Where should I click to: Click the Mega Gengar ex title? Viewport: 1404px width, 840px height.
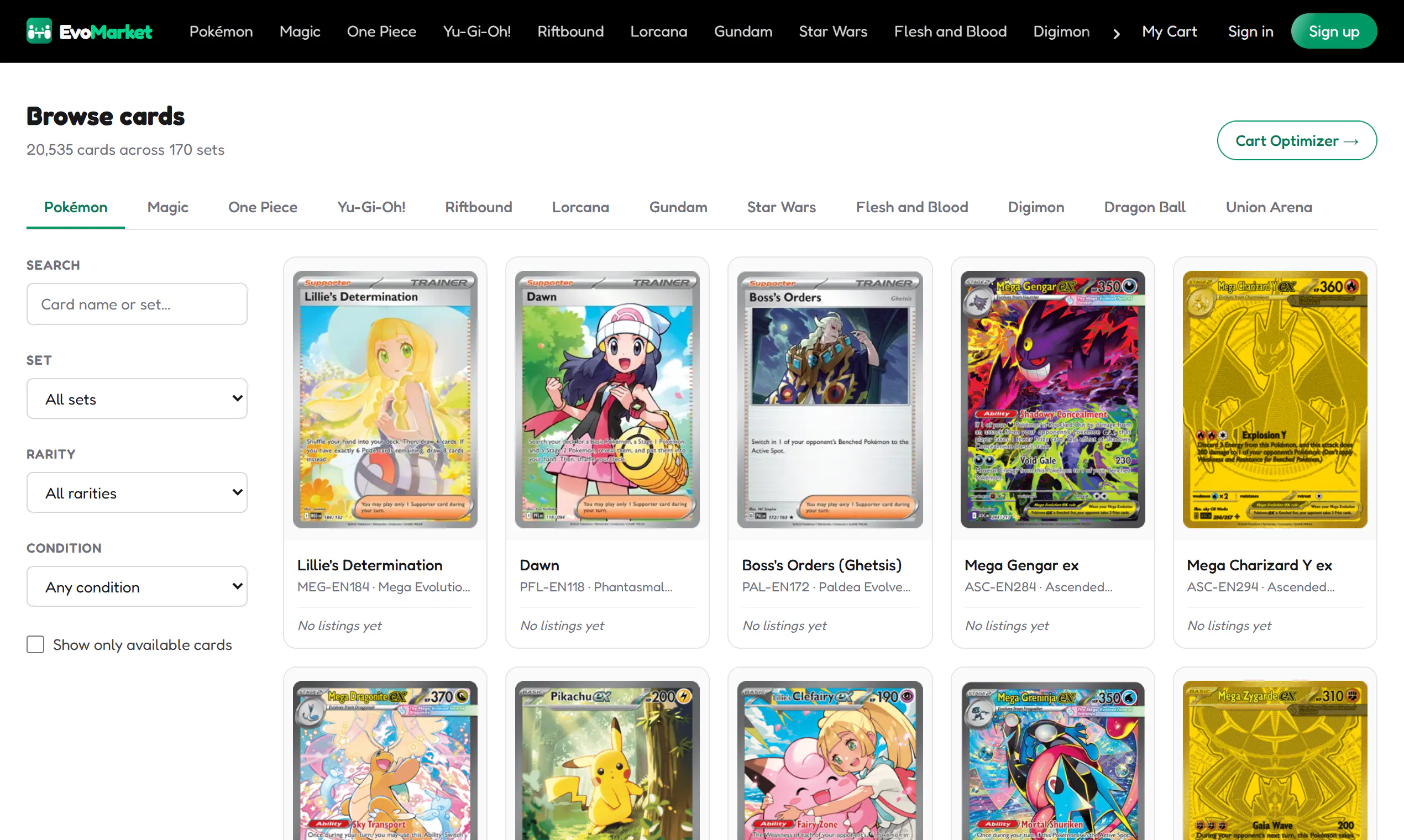pyautogui.click(x=1021, y=565)
